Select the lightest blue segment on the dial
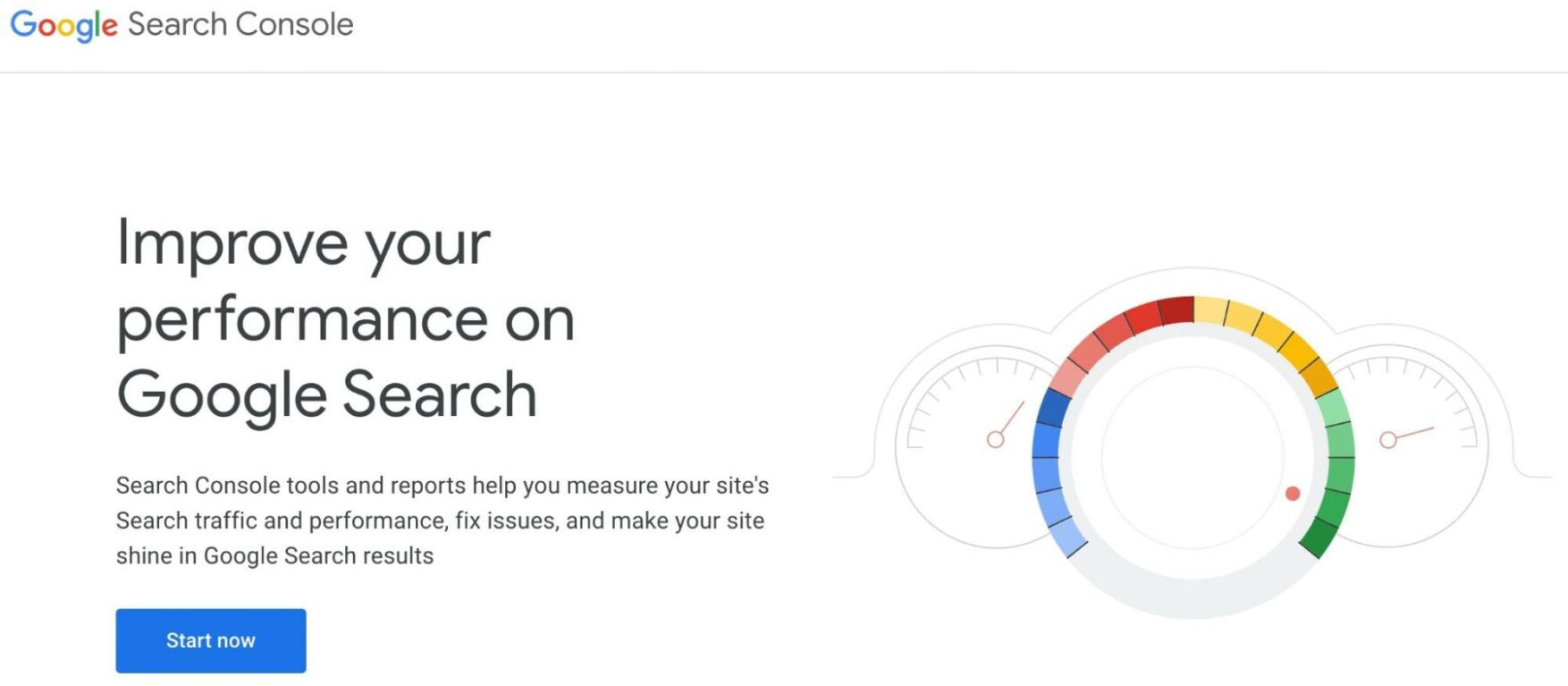 [x=1069, y=537]
